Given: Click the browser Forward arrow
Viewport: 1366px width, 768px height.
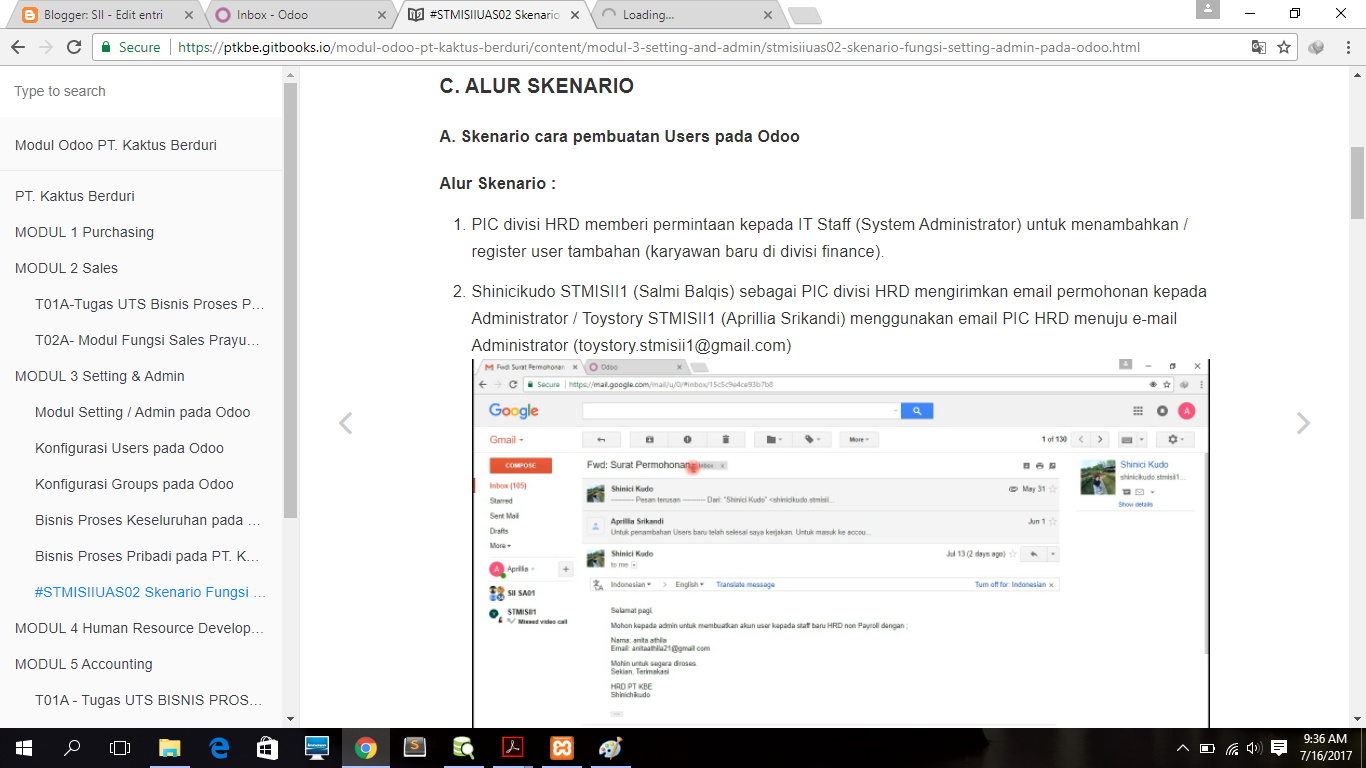Looking at the screenshot, I should coord(45,47).
